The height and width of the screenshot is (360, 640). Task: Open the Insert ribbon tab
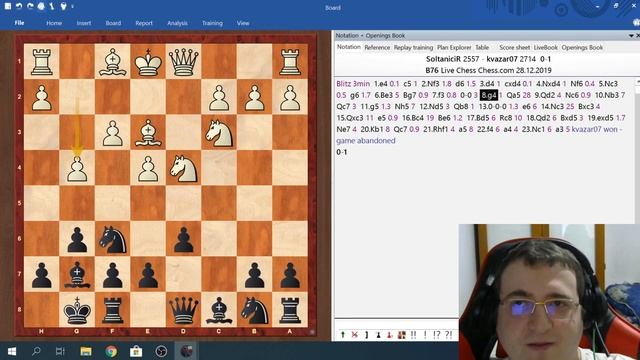[x=84, y=23]
